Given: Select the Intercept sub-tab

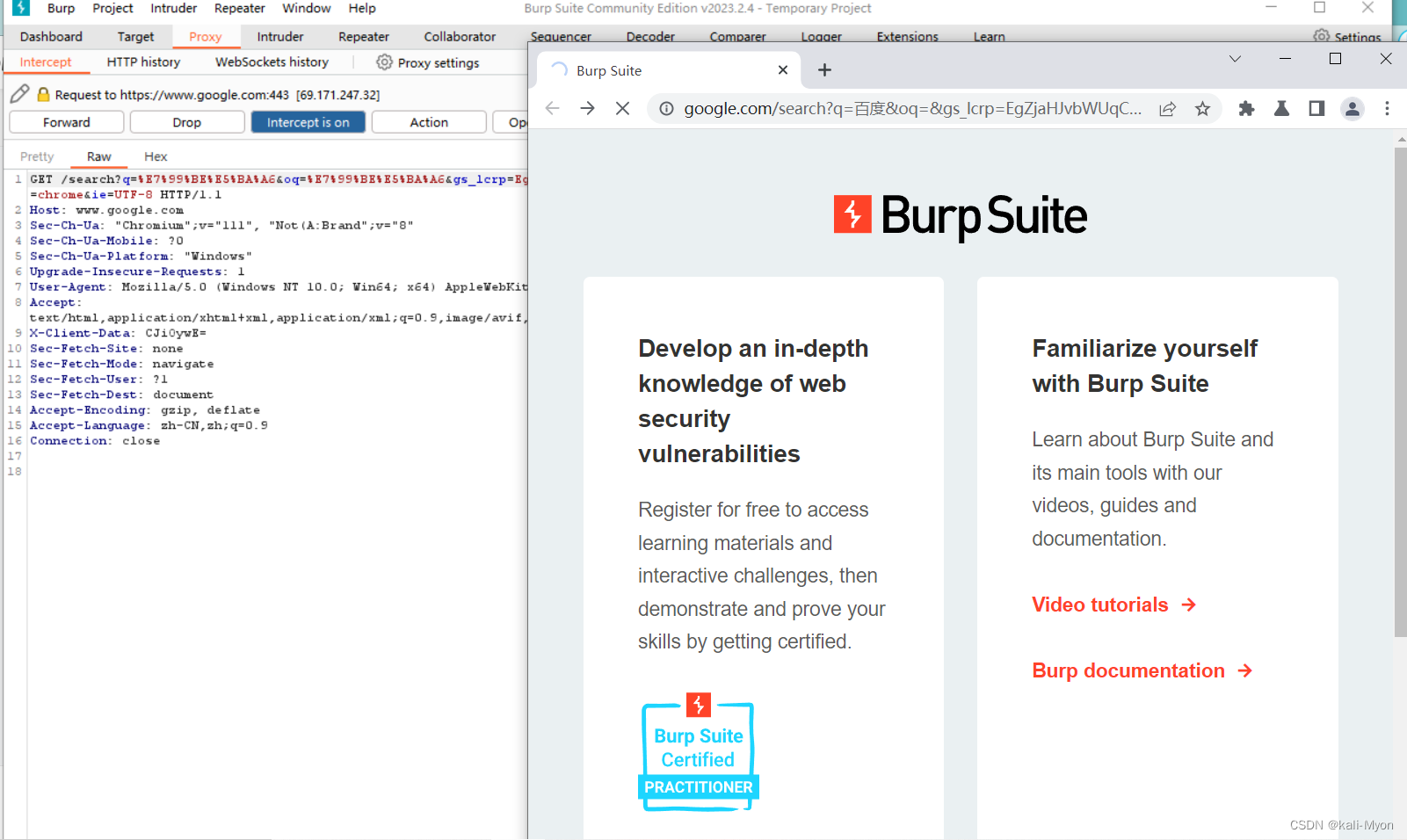Looking at the screenshot, I should click(x=46, y=62).
